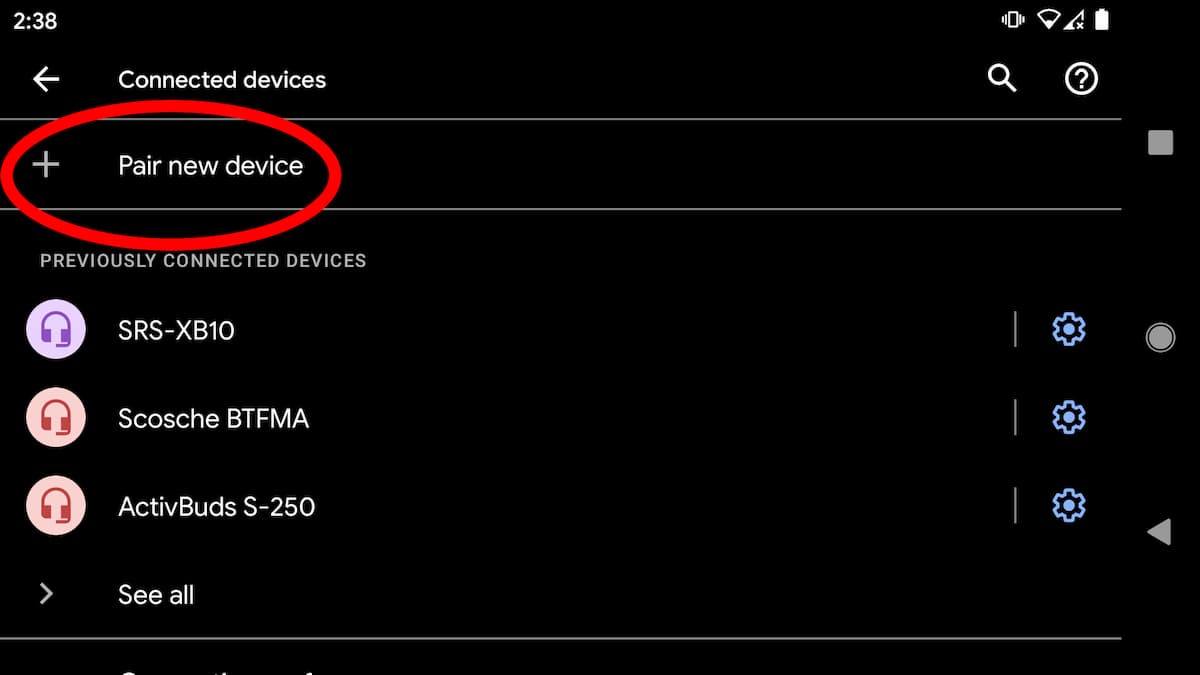Image resolution: width=1200 pixels, height=675 pixels.
Task: Expand the See all chevron
Action: [46, 594]
